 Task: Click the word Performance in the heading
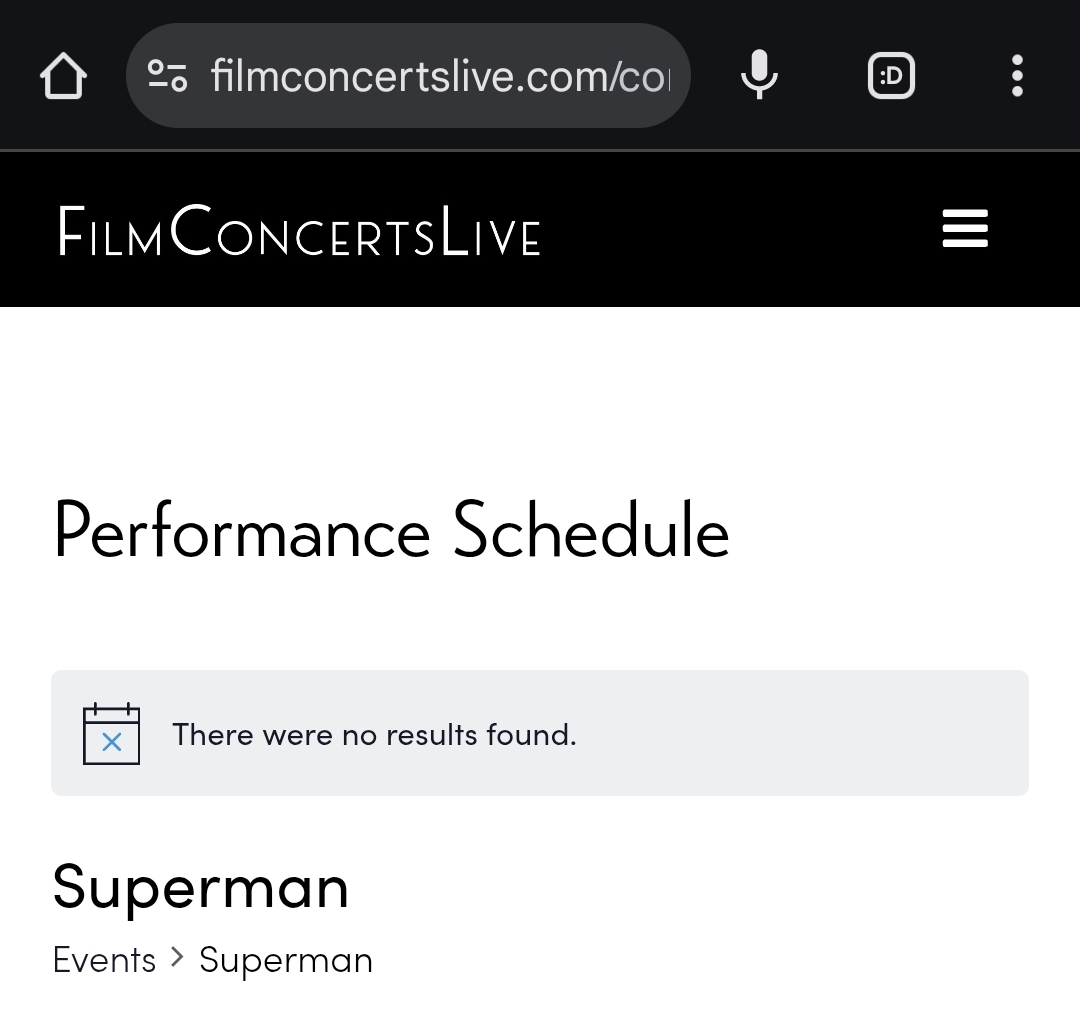coord(242,530)
